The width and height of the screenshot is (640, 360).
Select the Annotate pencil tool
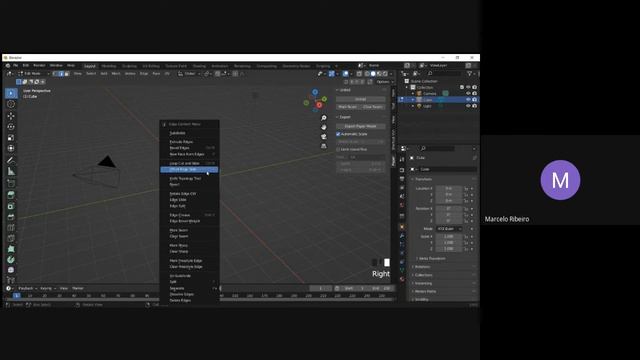(x=11, y=160)
